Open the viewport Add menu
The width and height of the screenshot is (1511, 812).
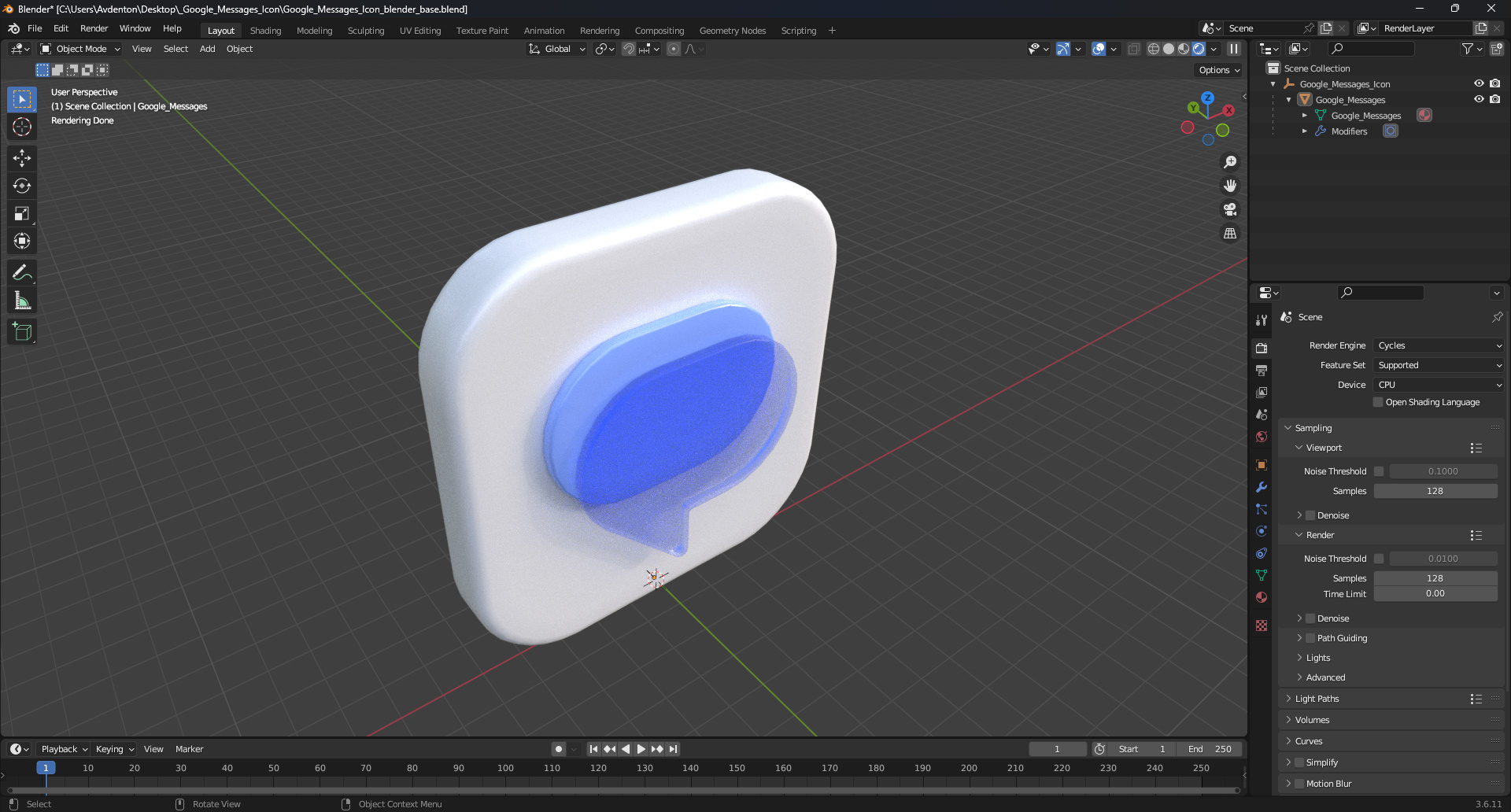pos(207,49)
